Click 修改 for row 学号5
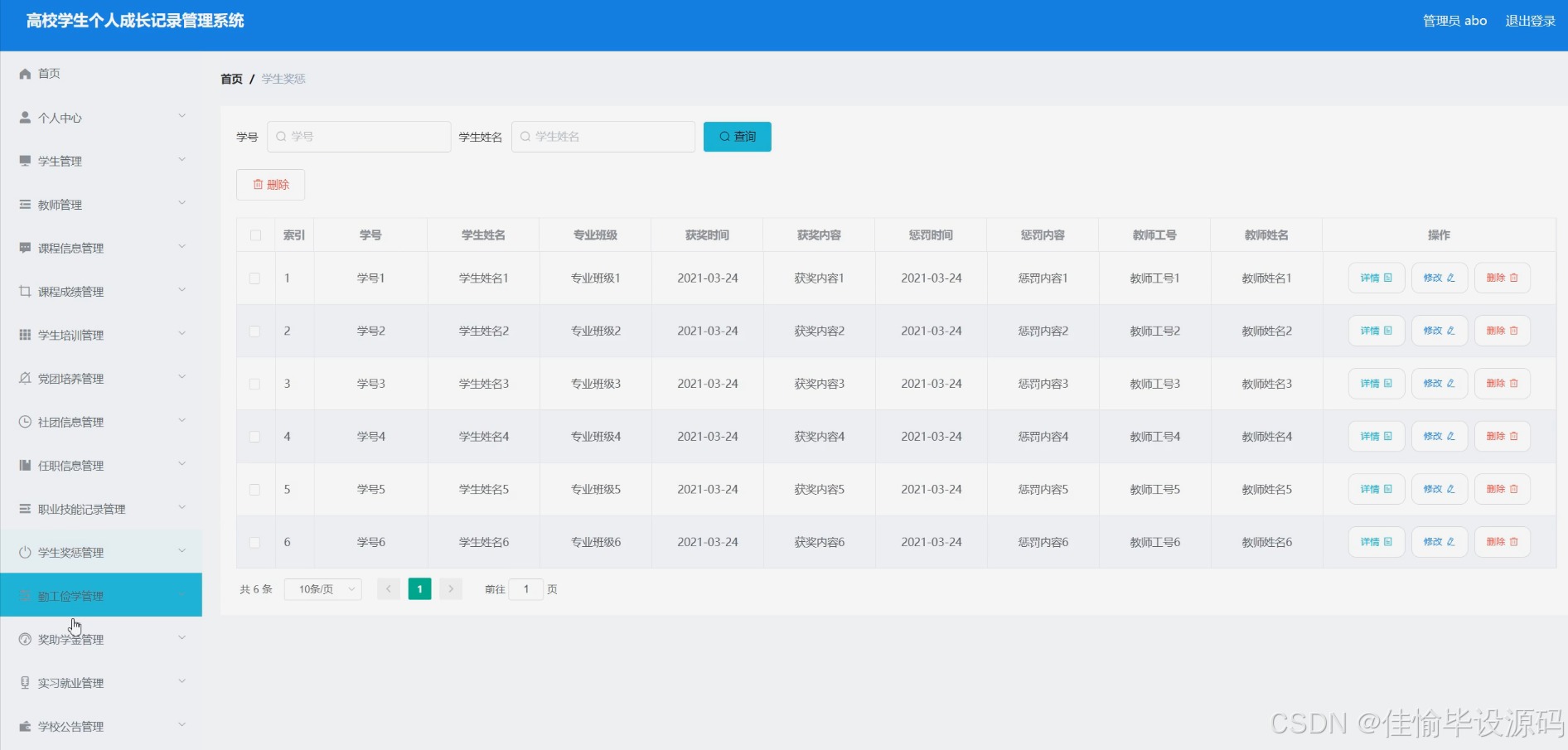The height and width of the screenshot is (750, 1568). [x=1440, y=489]
